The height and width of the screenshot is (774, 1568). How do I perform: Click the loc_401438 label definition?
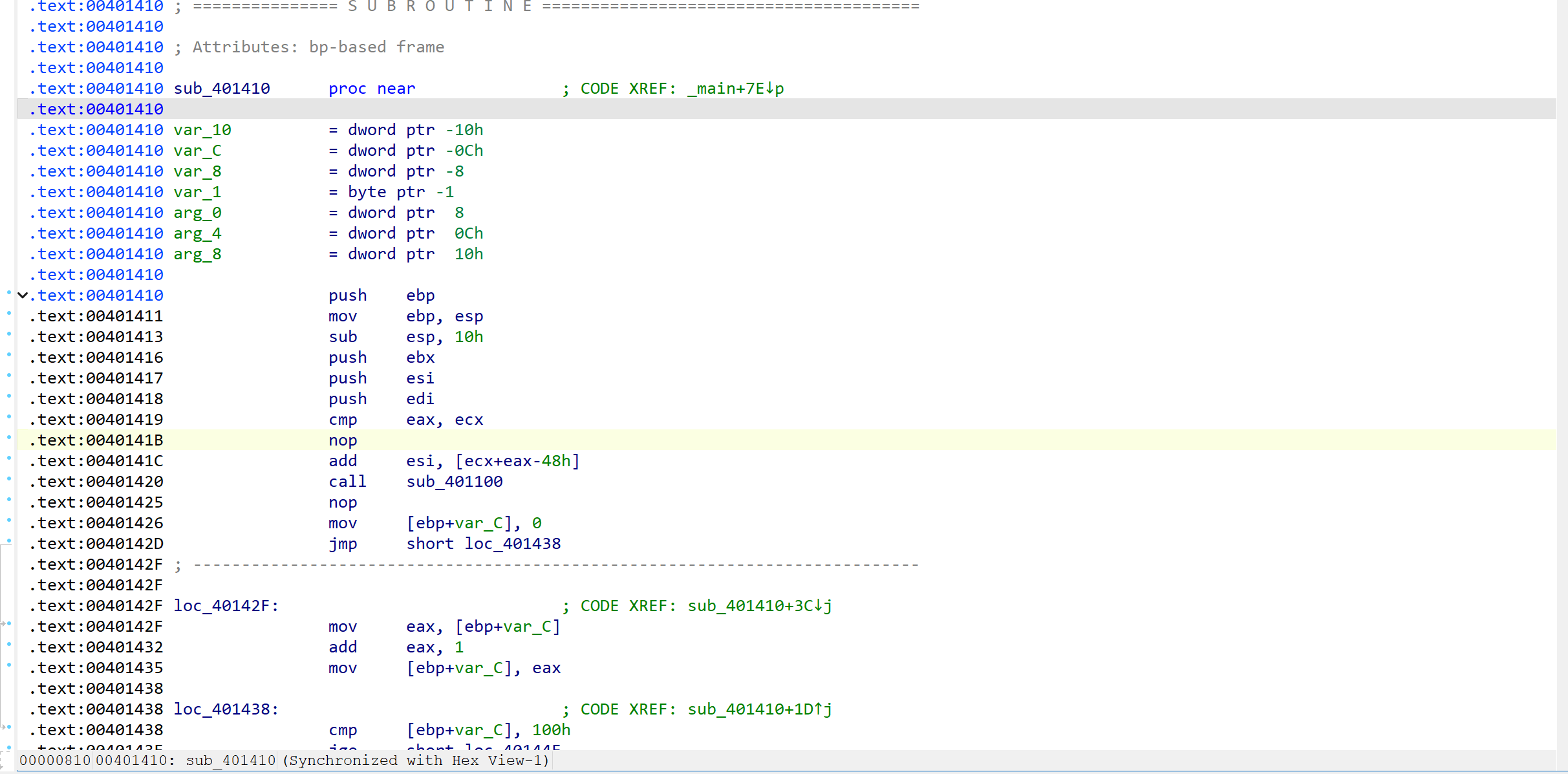[226, 709]
